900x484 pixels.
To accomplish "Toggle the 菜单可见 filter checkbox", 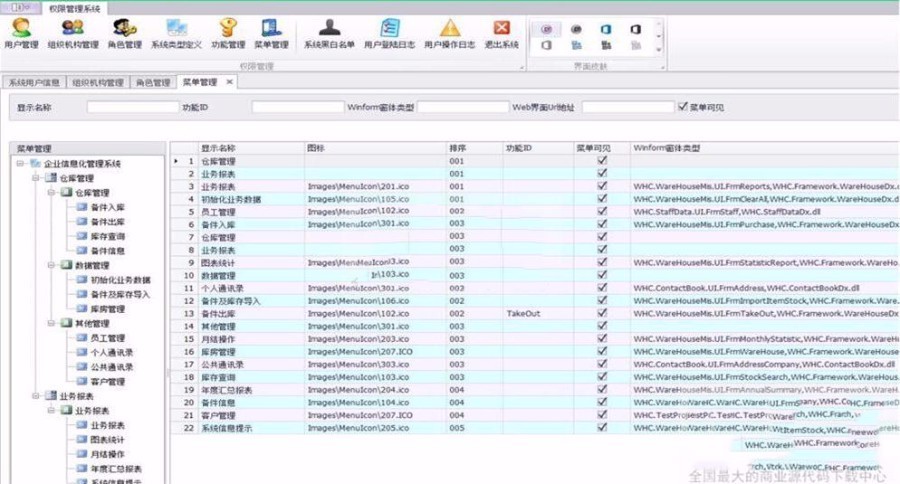I will coord(683,107).
